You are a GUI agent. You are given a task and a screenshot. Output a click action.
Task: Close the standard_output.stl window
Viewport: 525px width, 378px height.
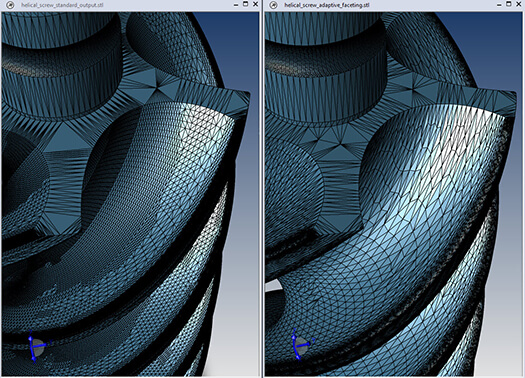click(255, 4)
